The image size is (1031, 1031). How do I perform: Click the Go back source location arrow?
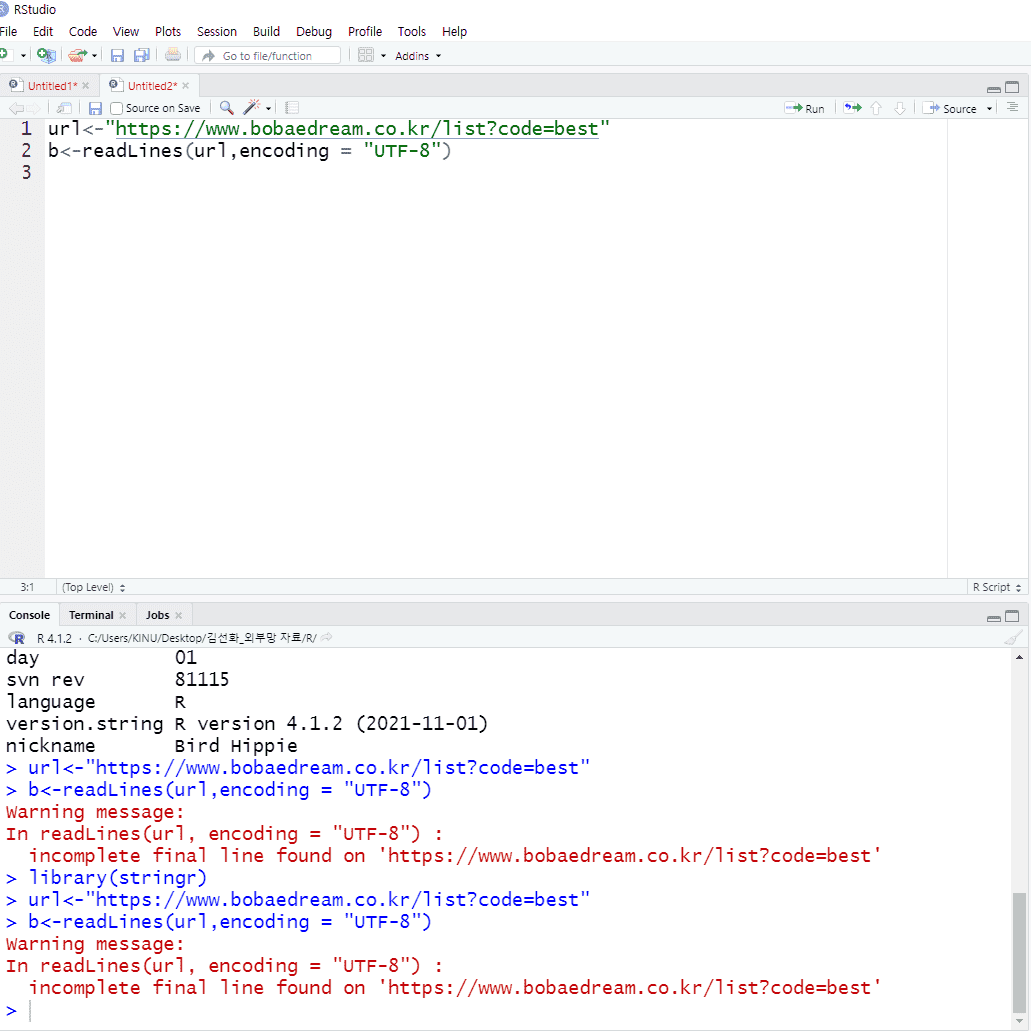16,108
